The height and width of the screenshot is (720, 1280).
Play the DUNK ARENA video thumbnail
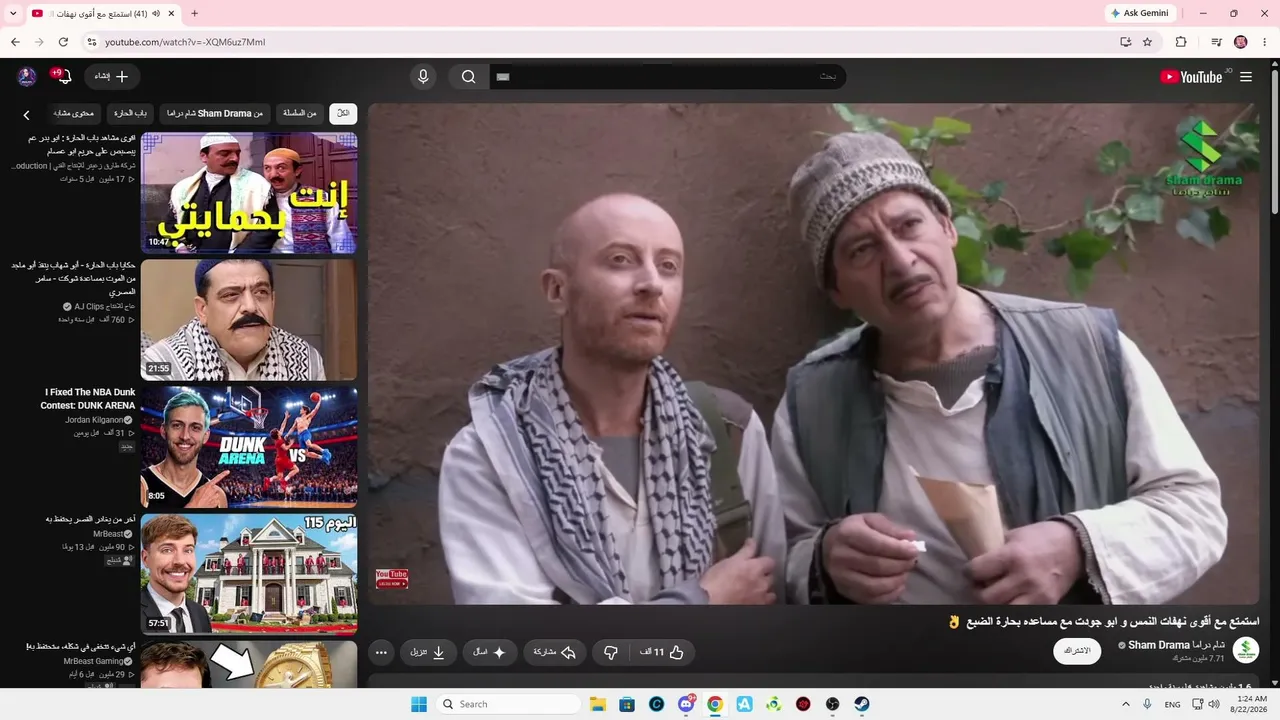249,447
